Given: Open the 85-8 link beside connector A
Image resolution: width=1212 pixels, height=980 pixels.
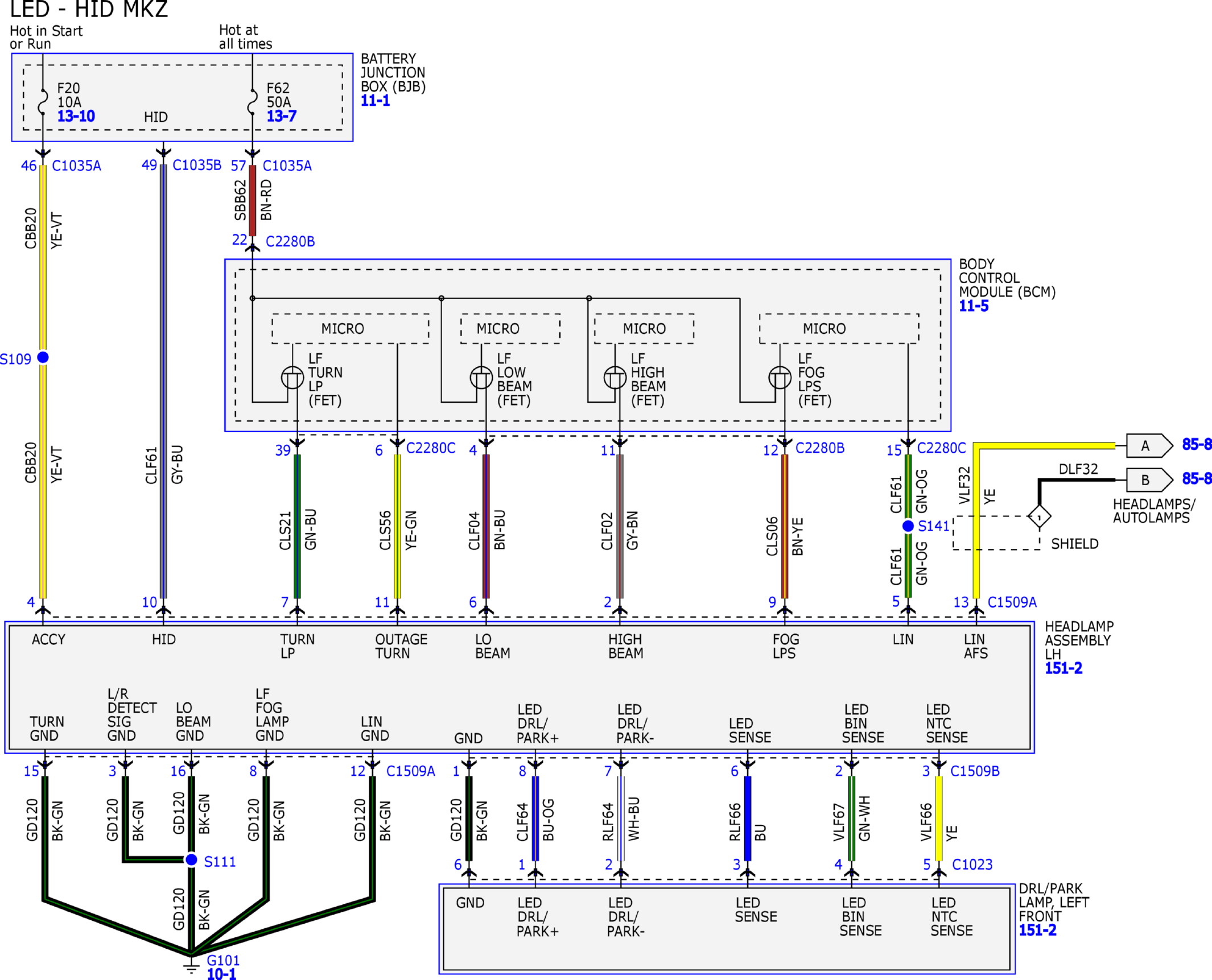Looking at the screenshot, I should 1197,445.
